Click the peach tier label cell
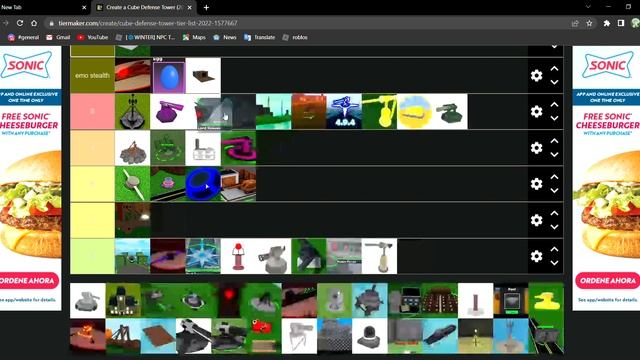The height and width of the screenshot is (360, 640). (93, 148)
